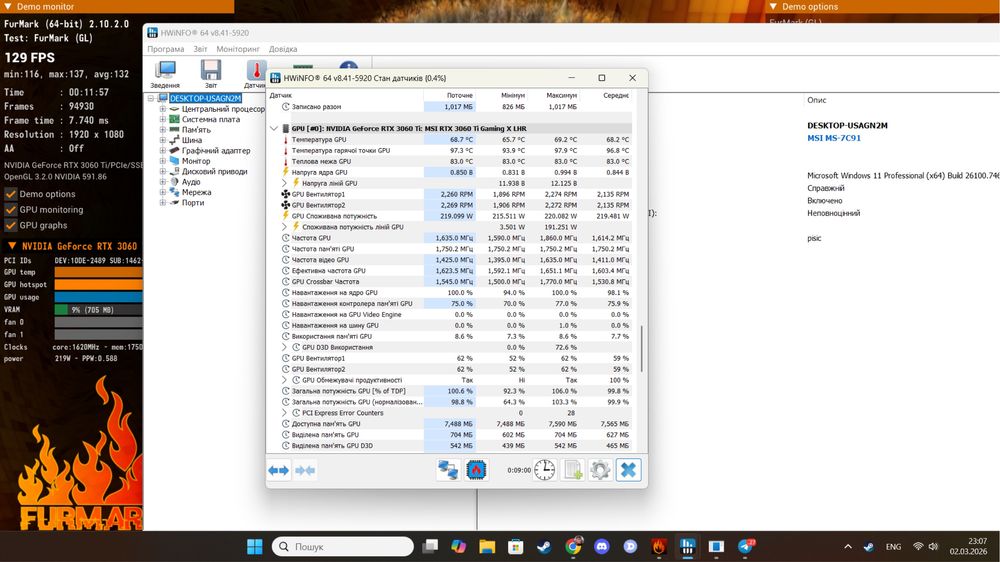Click the HWiNFO taskbar icon
Screen dimensions: 1000x562
[x=688, y=547]
